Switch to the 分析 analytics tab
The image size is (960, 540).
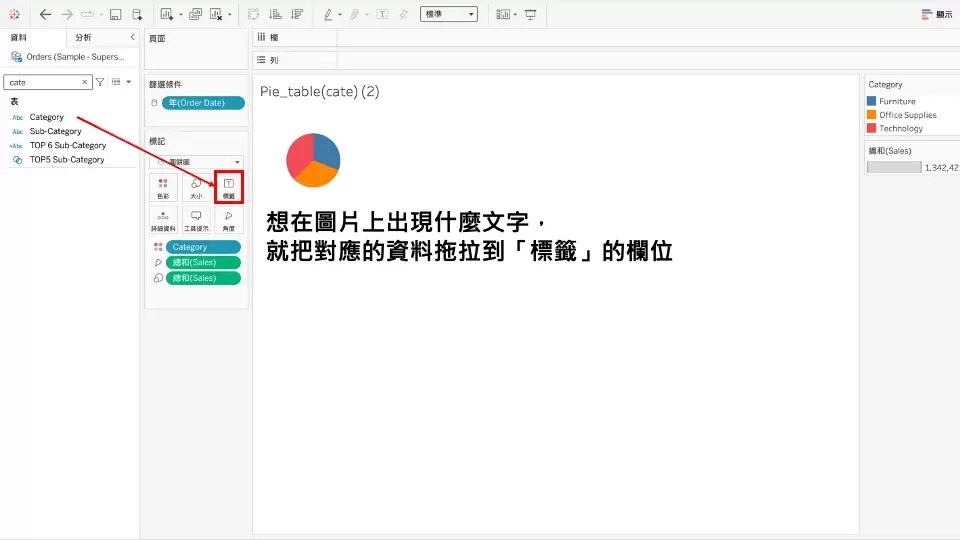click(x=83, y=37)
